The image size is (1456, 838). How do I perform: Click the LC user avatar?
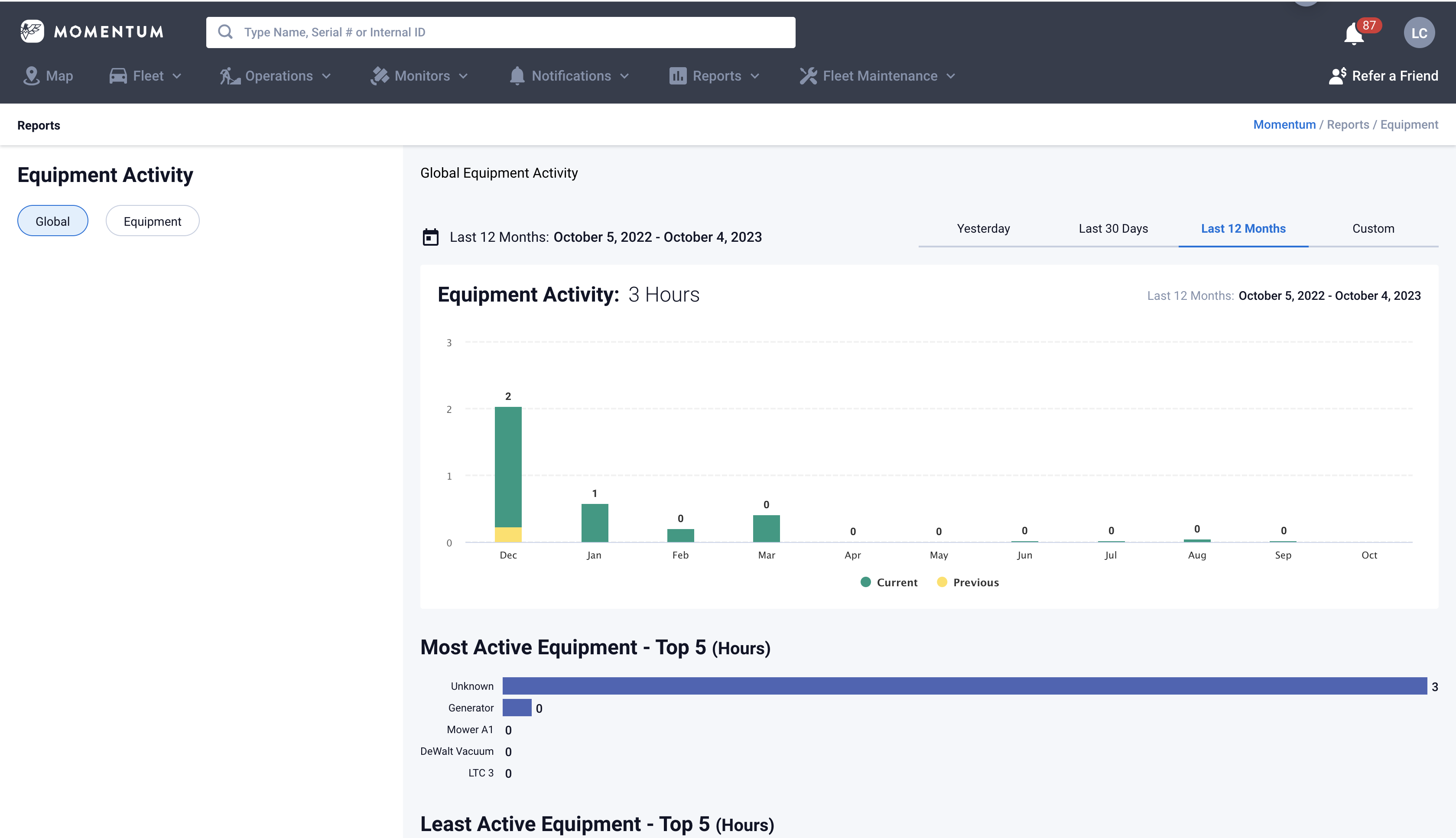(x=1419, y=33)
